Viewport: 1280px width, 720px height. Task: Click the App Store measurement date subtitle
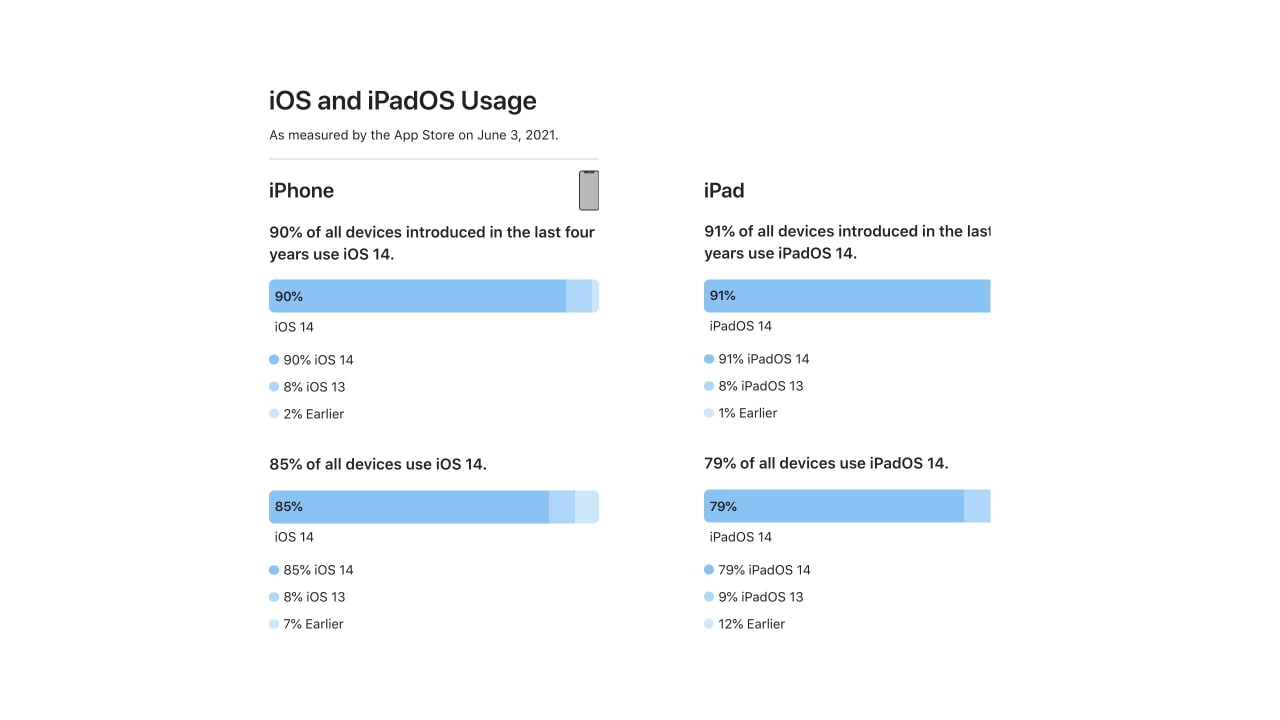[413, 135]
